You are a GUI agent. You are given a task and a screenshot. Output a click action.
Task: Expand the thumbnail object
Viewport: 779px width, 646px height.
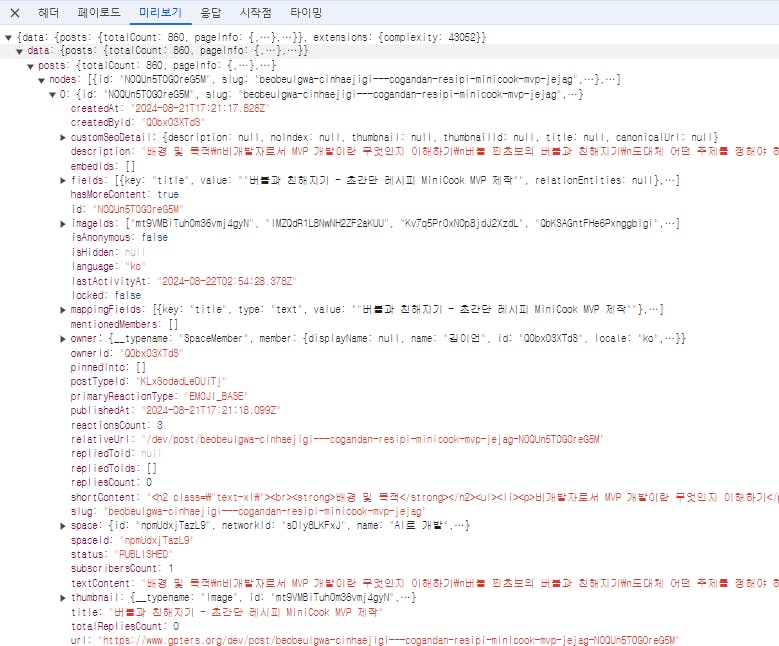63,597
